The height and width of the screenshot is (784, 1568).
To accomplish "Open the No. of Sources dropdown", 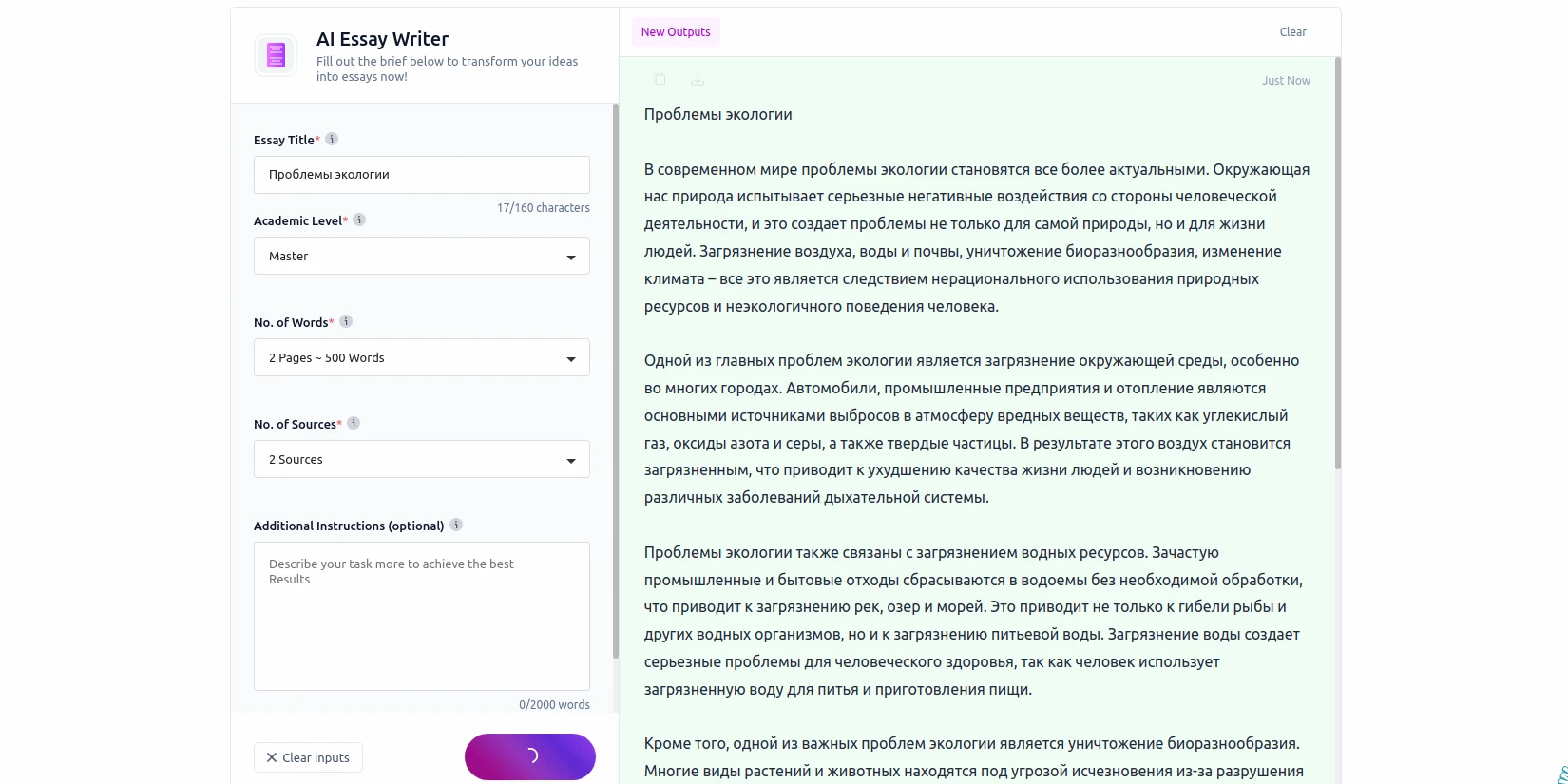I will (422, 459).
